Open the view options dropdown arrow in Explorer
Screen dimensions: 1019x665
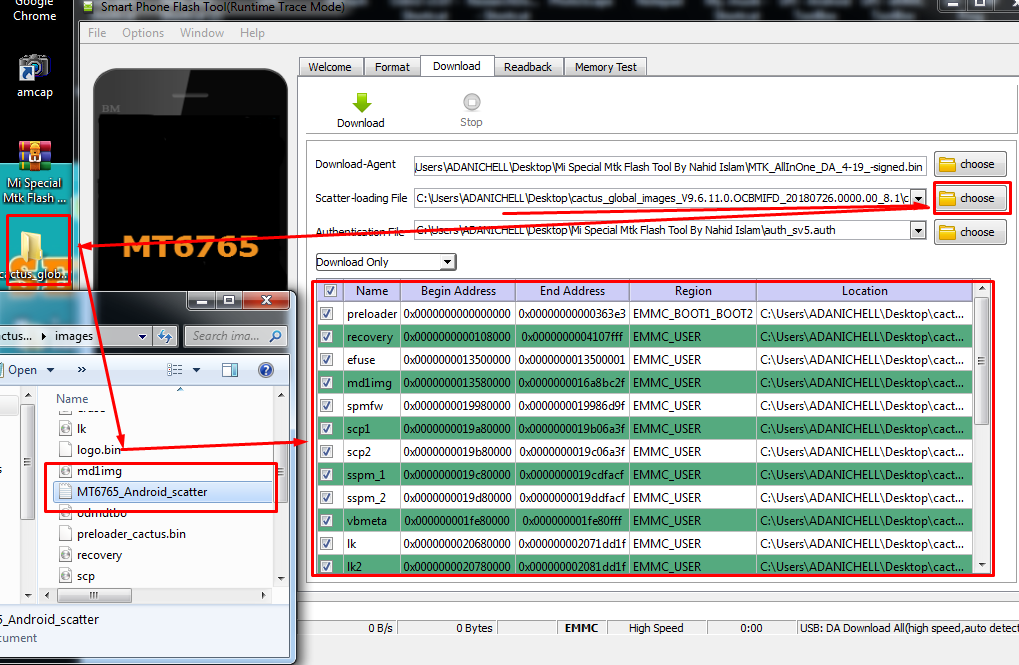point(196,370)
